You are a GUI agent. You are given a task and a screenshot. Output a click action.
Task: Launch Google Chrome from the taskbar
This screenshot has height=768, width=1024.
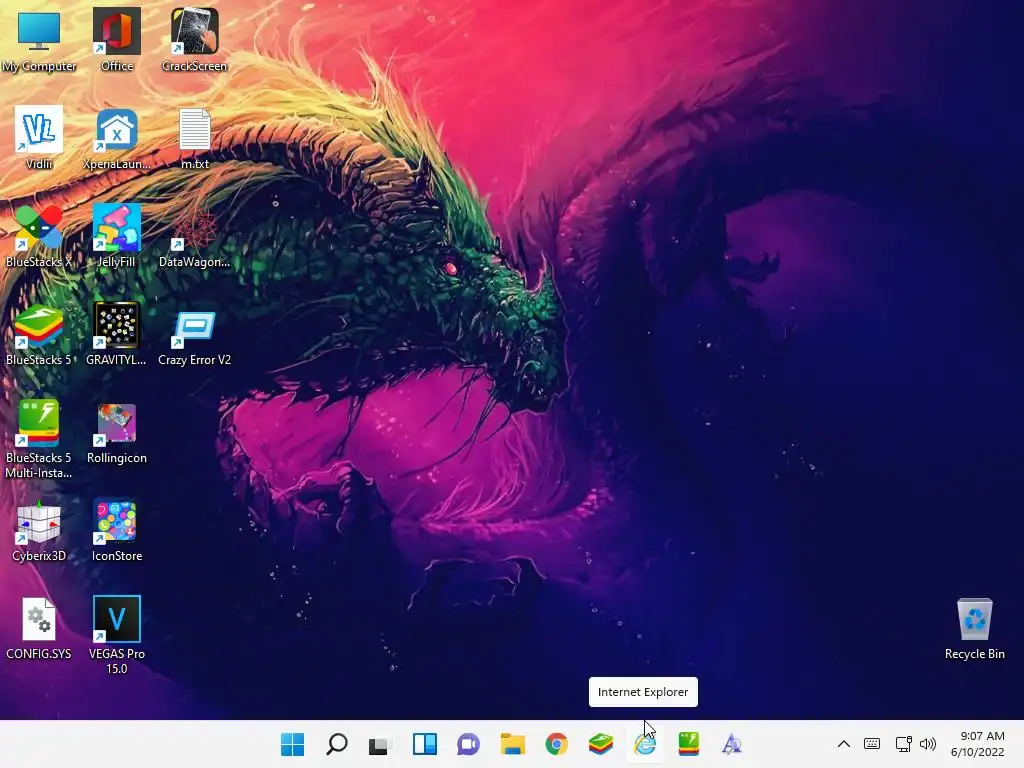[556, 744]
